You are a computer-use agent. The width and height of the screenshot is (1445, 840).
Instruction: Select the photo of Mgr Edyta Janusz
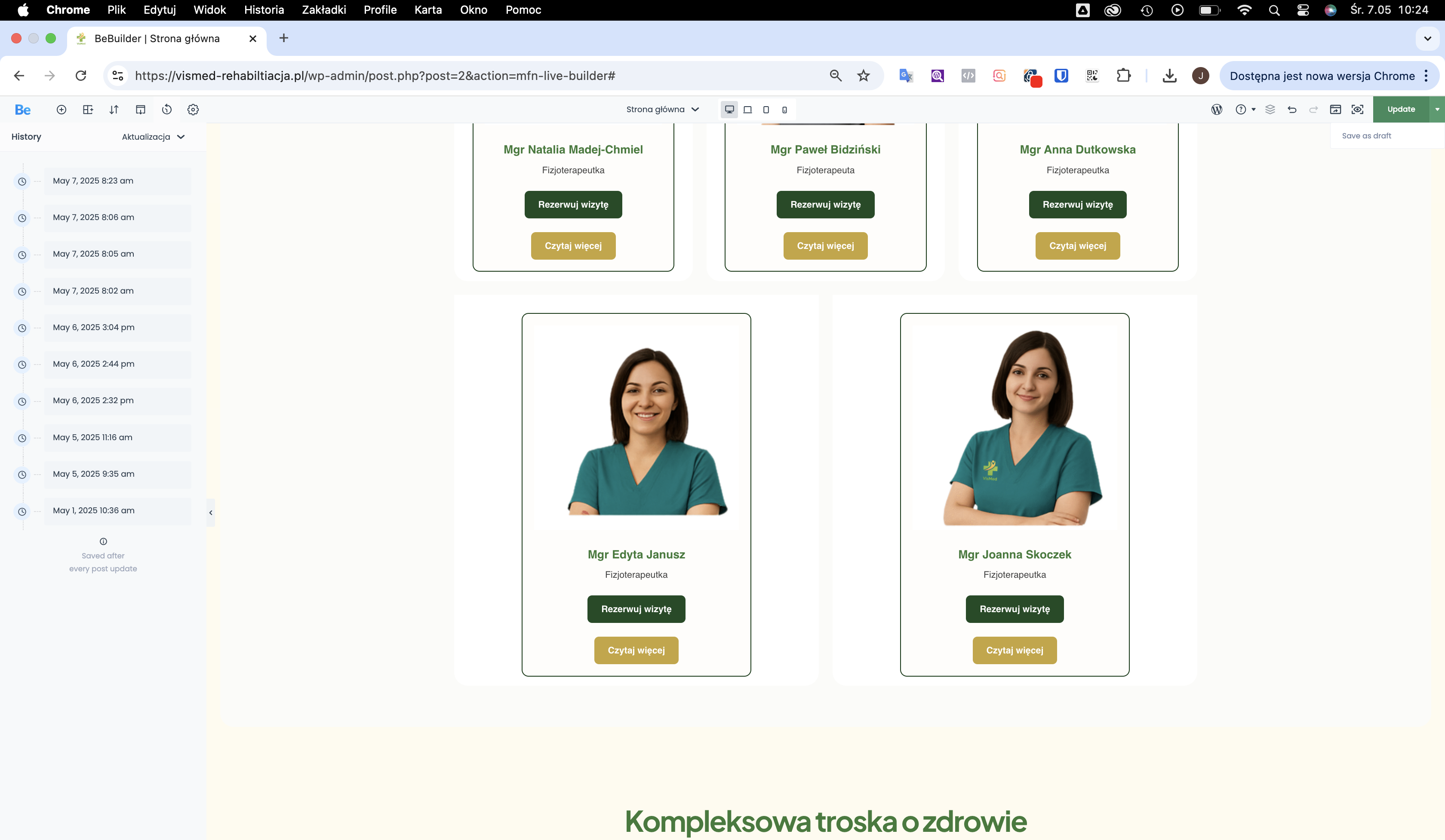[636, 427]
